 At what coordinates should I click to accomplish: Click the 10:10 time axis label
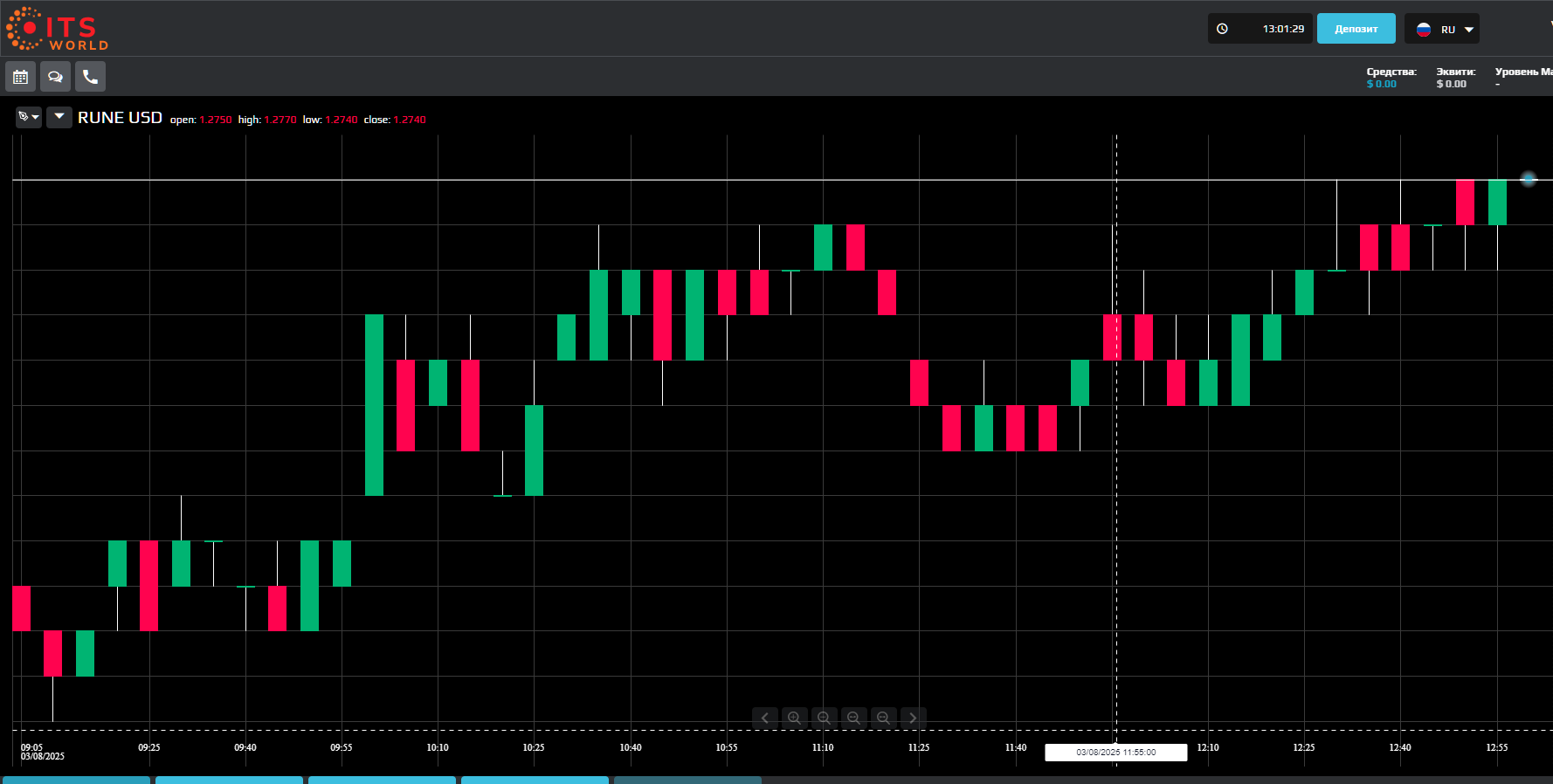coord(438,747)
